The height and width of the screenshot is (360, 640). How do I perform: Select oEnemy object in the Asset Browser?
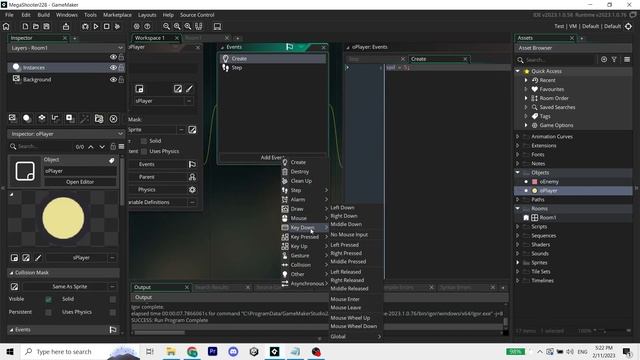tap(549, 182)
